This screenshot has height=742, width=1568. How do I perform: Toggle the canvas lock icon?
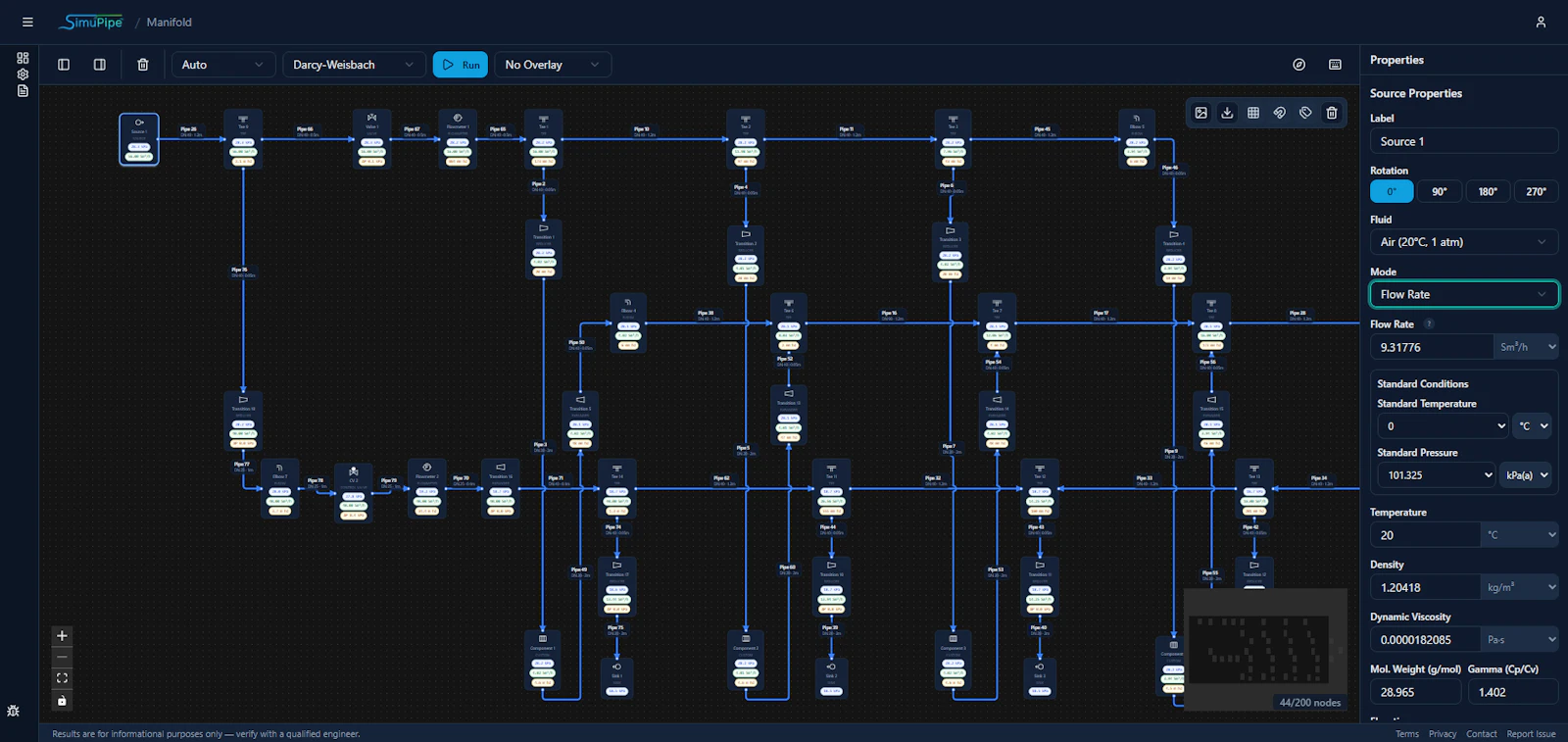click(62, 700)
